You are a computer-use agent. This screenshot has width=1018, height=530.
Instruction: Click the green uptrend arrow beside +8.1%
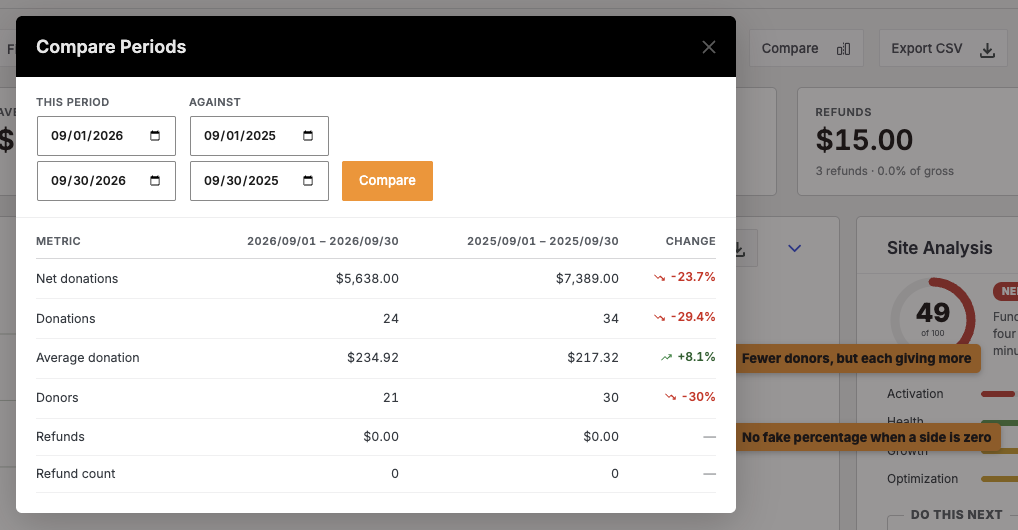[x=667, y=357]
